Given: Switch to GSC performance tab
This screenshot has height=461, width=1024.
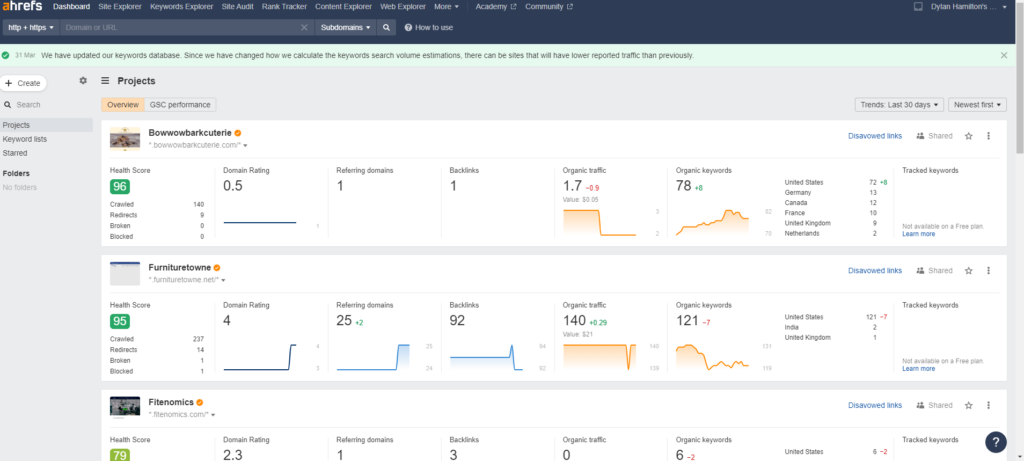Looking at the screenshot, I should click(180, 104).
